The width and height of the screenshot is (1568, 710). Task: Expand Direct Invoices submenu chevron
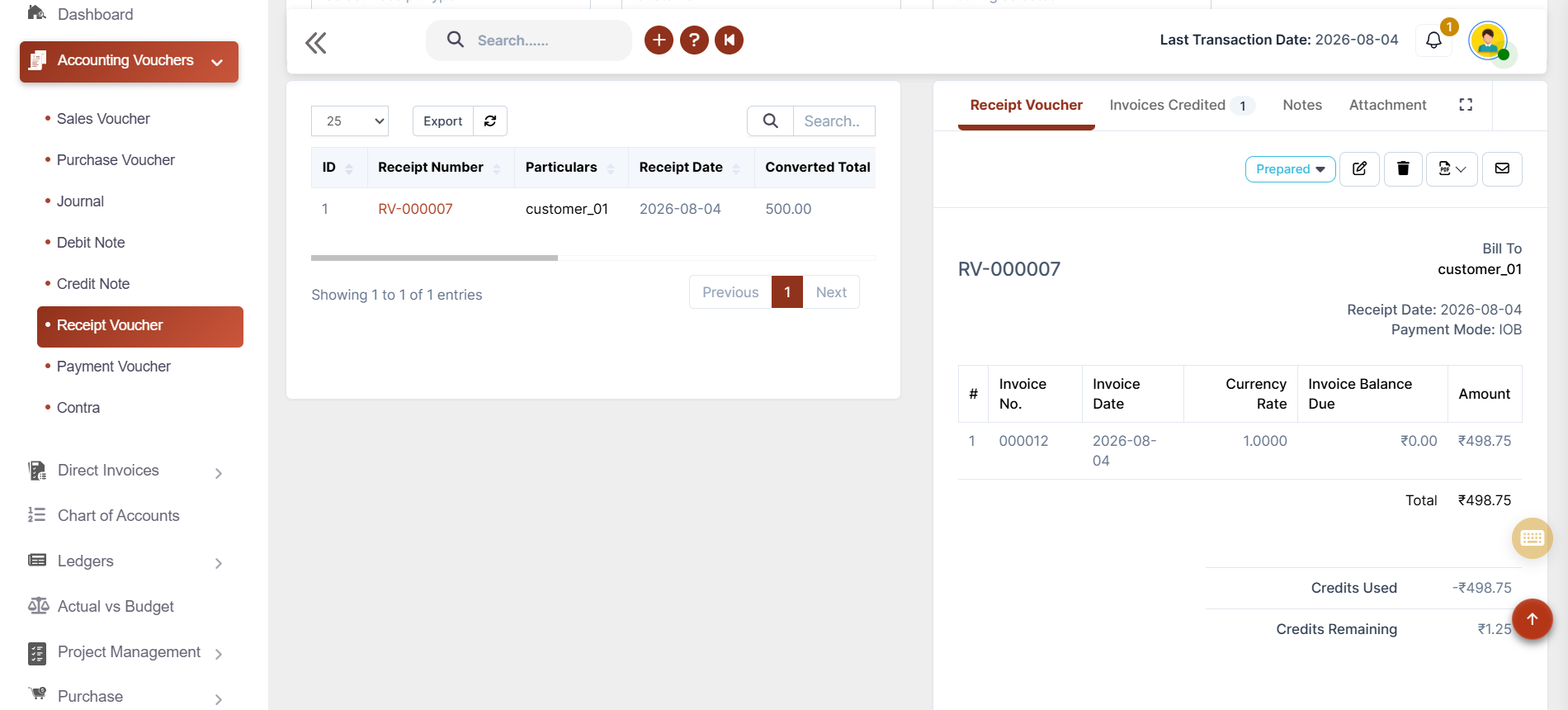point(218,473)
